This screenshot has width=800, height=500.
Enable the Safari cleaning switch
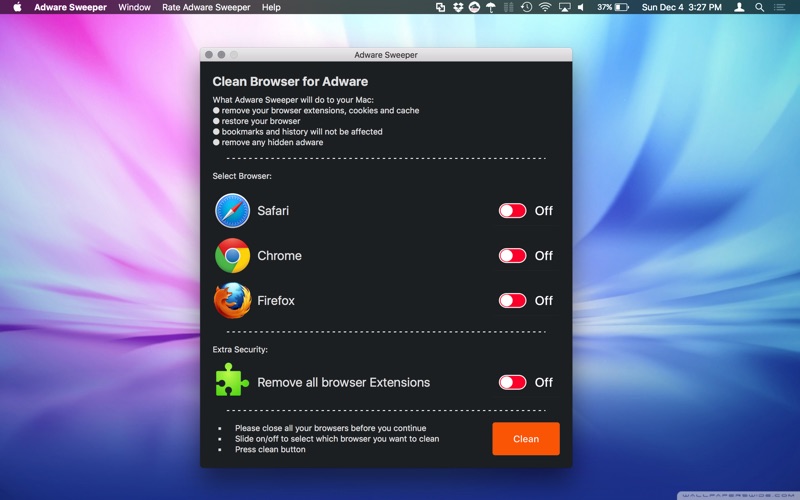click(x=512, y=210)
